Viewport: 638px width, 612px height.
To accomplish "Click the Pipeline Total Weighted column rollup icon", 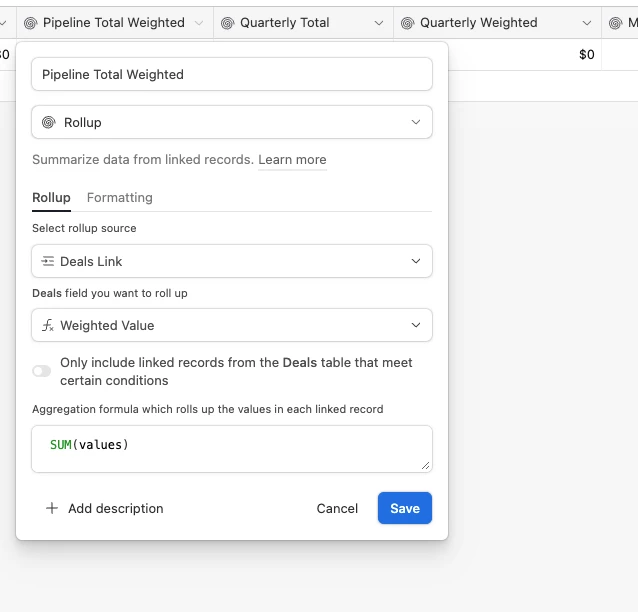I will 30,23.
